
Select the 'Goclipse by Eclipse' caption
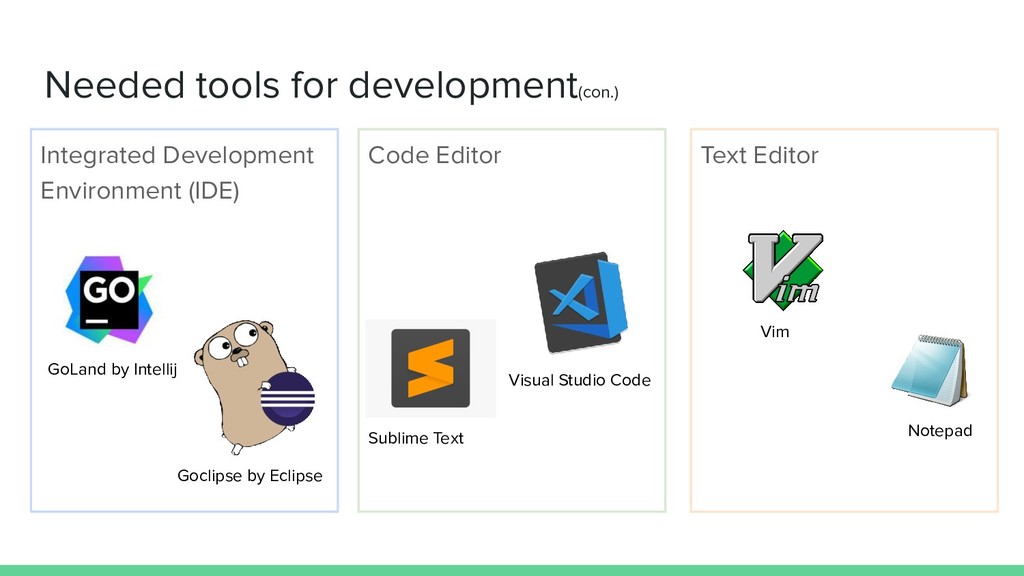[250, 476]
